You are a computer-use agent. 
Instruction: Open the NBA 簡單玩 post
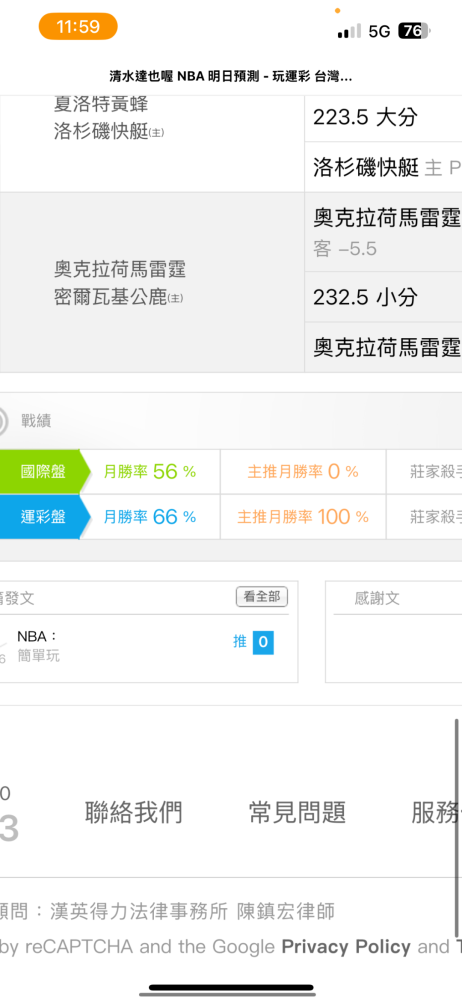point(38,645)
